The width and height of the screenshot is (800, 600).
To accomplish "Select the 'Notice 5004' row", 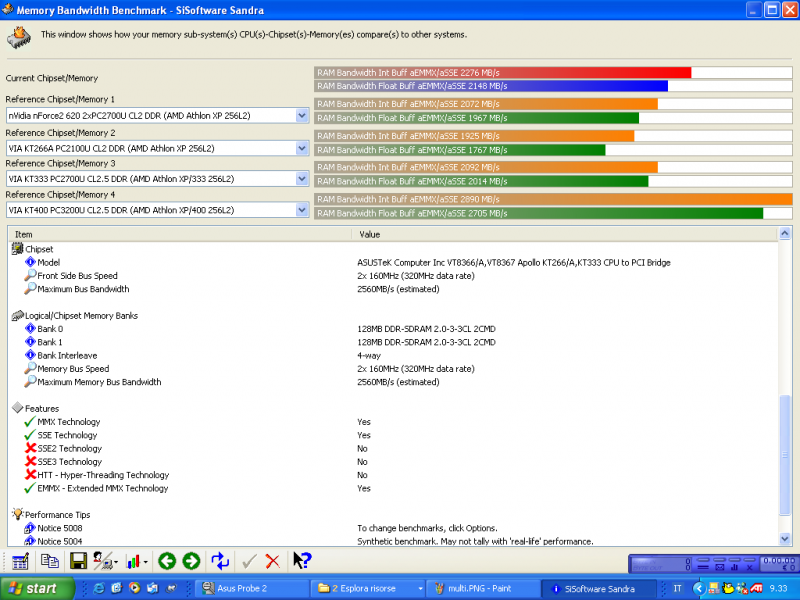I will pyautogui.click(x=393, y=541).
